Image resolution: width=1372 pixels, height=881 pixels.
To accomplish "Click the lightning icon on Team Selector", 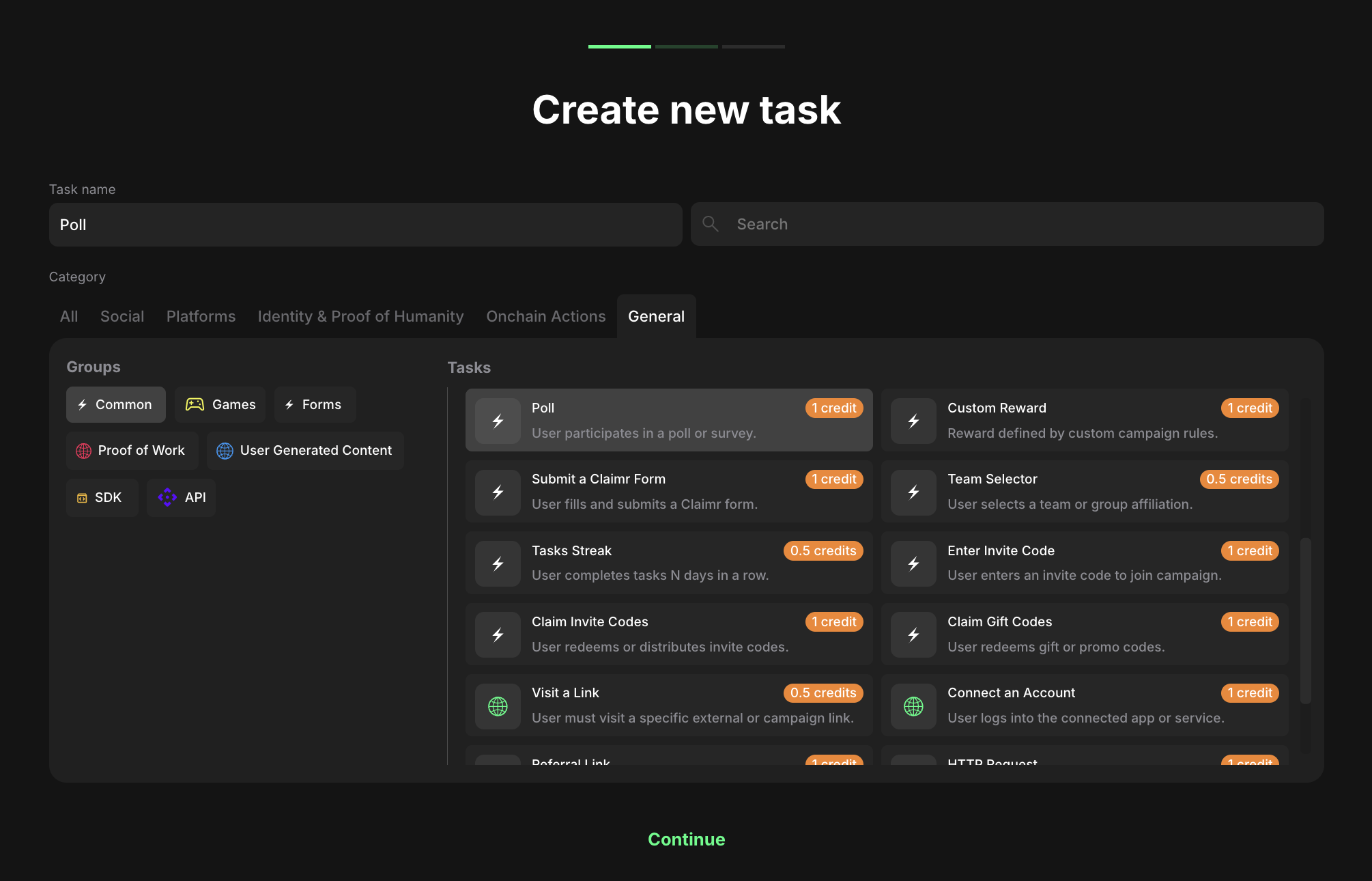I will click(x=914, y=492).
